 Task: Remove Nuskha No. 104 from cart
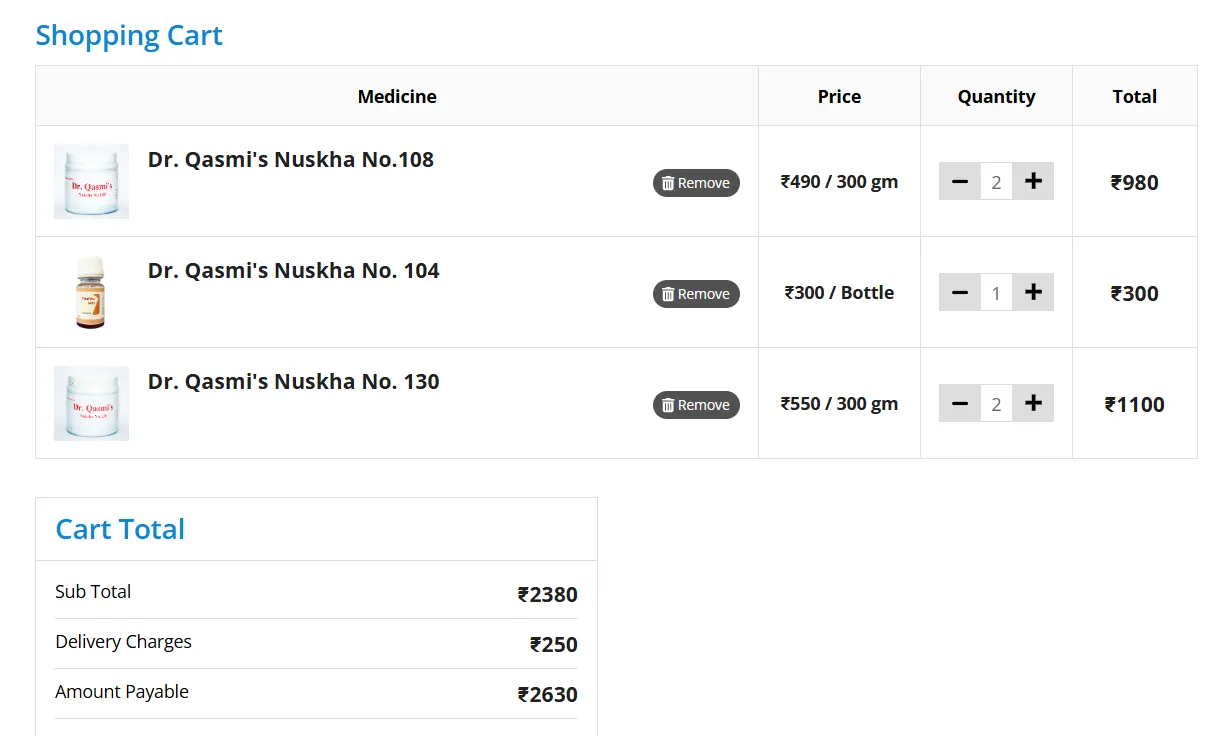696,294
